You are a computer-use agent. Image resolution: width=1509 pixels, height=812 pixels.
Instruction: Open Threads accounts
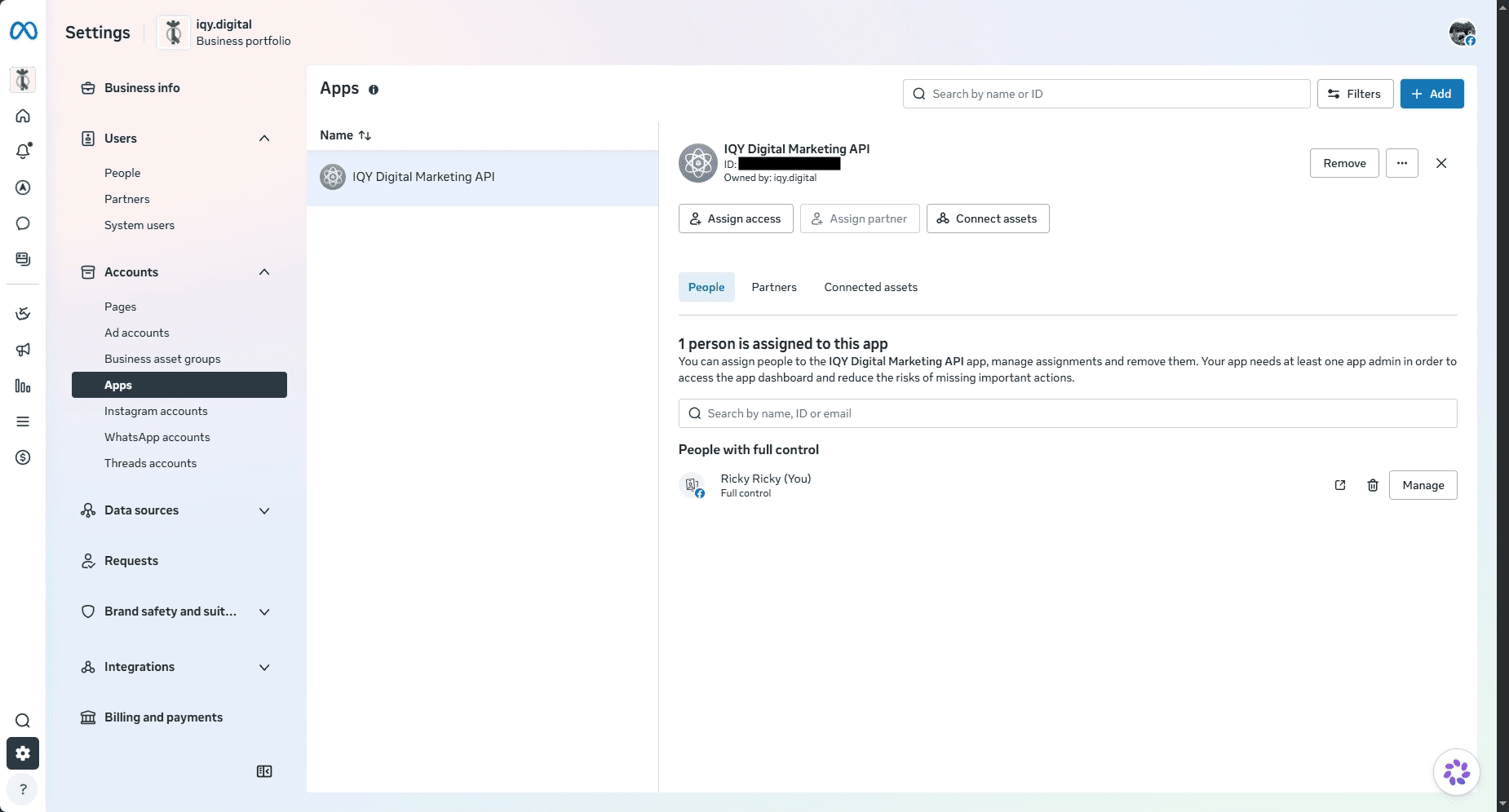click(x=151, y=463)
